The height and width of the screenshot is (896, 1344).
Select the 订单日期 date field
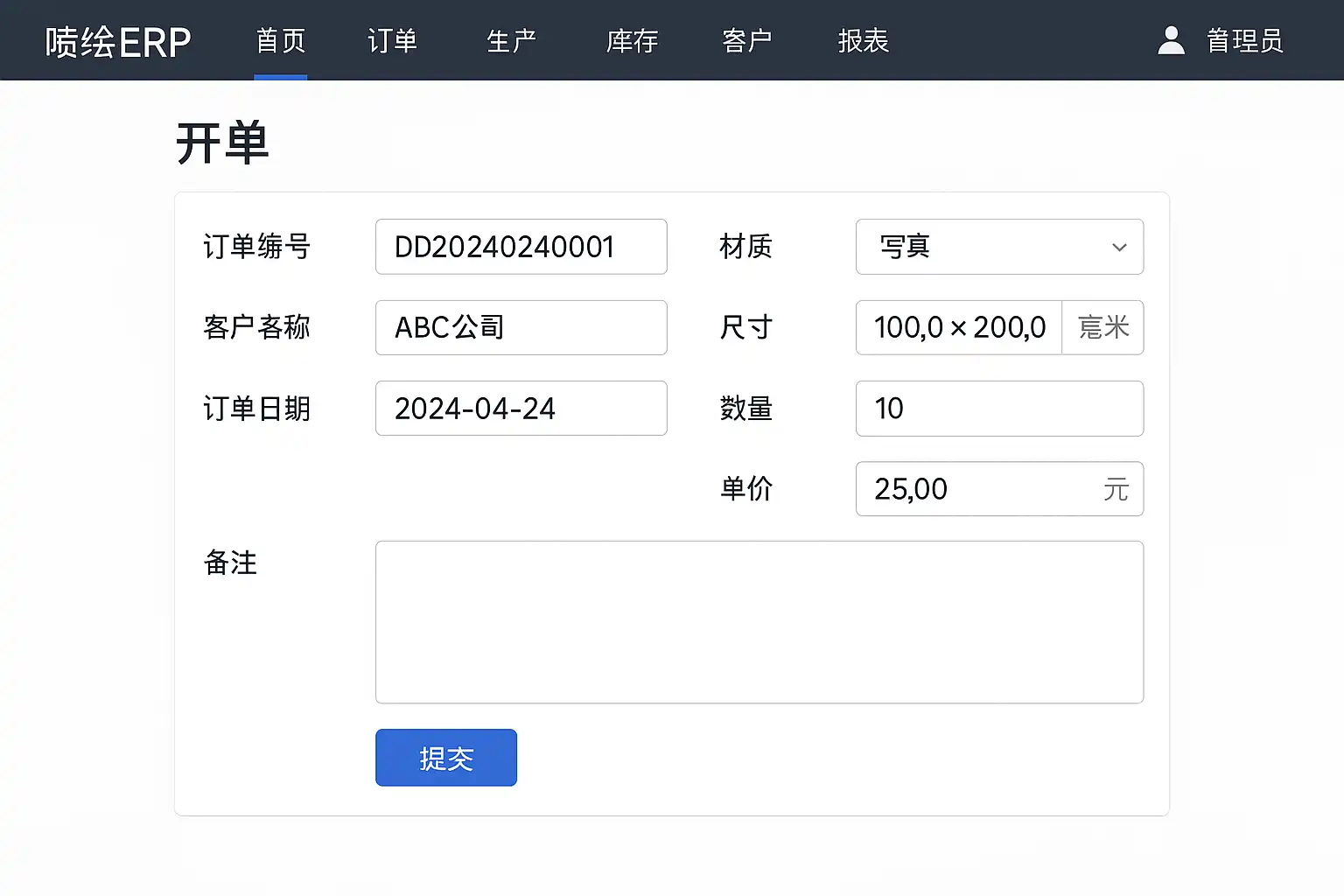click(x=521, y=409)
